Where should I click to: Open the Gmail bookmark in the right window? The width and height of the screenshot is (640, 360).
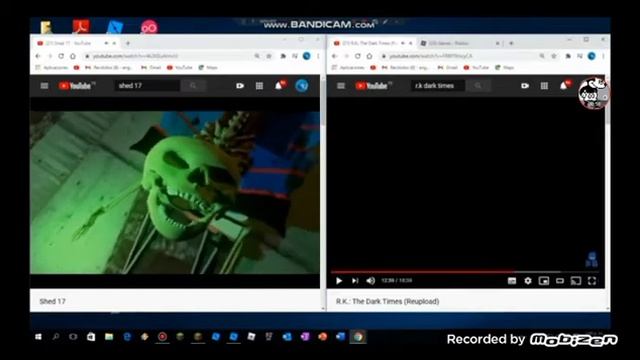tap(447, 67)
